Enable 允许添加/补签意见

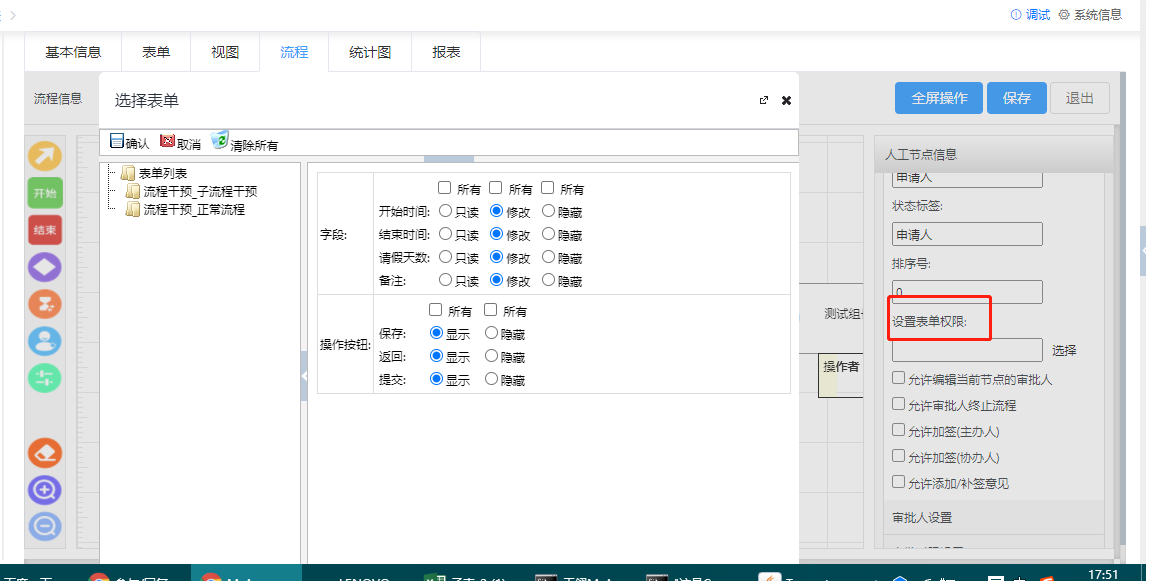[x=898, y=482]
